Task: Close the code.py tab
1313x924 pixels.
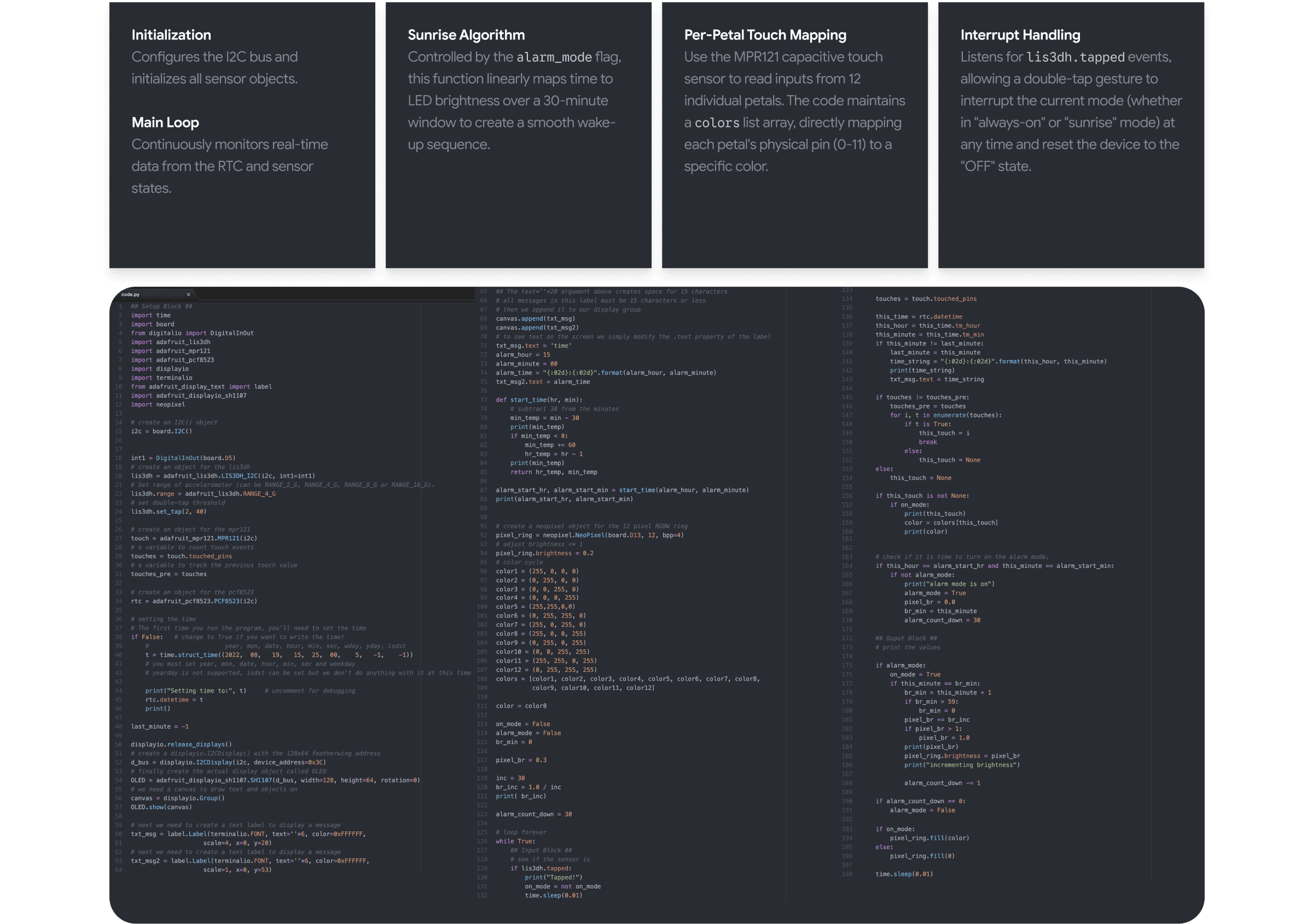Action: click(x=188, y=294)
